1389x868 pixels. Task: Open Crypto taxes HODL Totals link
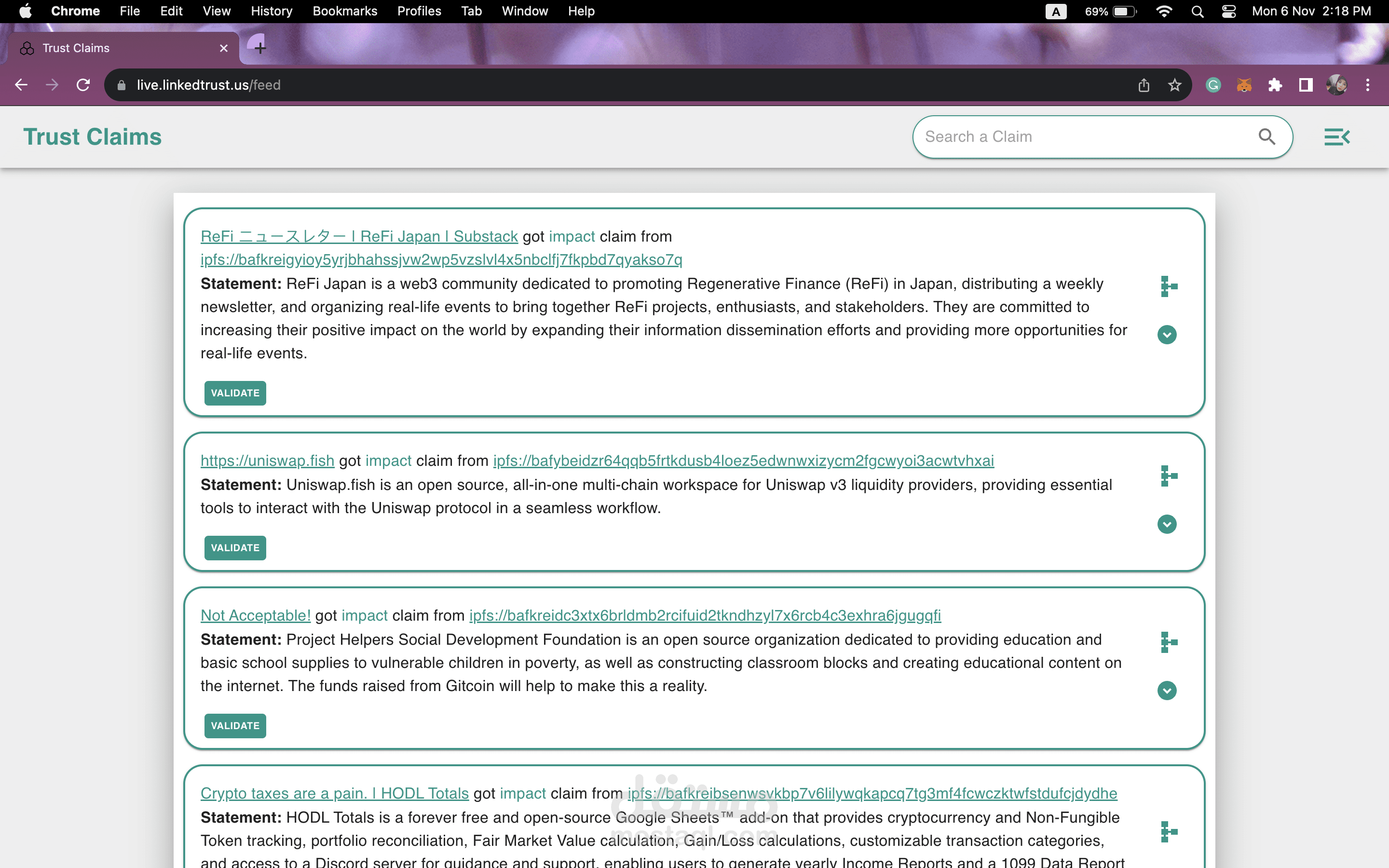click(335, 793)
